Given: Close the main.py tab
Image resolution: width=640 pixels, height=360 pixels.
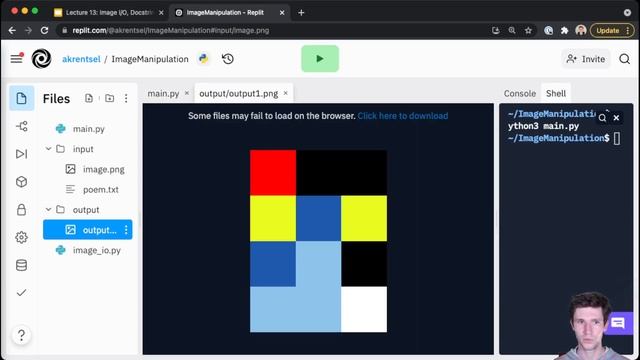Looking at the screenshot, I should pyautogui.click(x=187, y=93).
